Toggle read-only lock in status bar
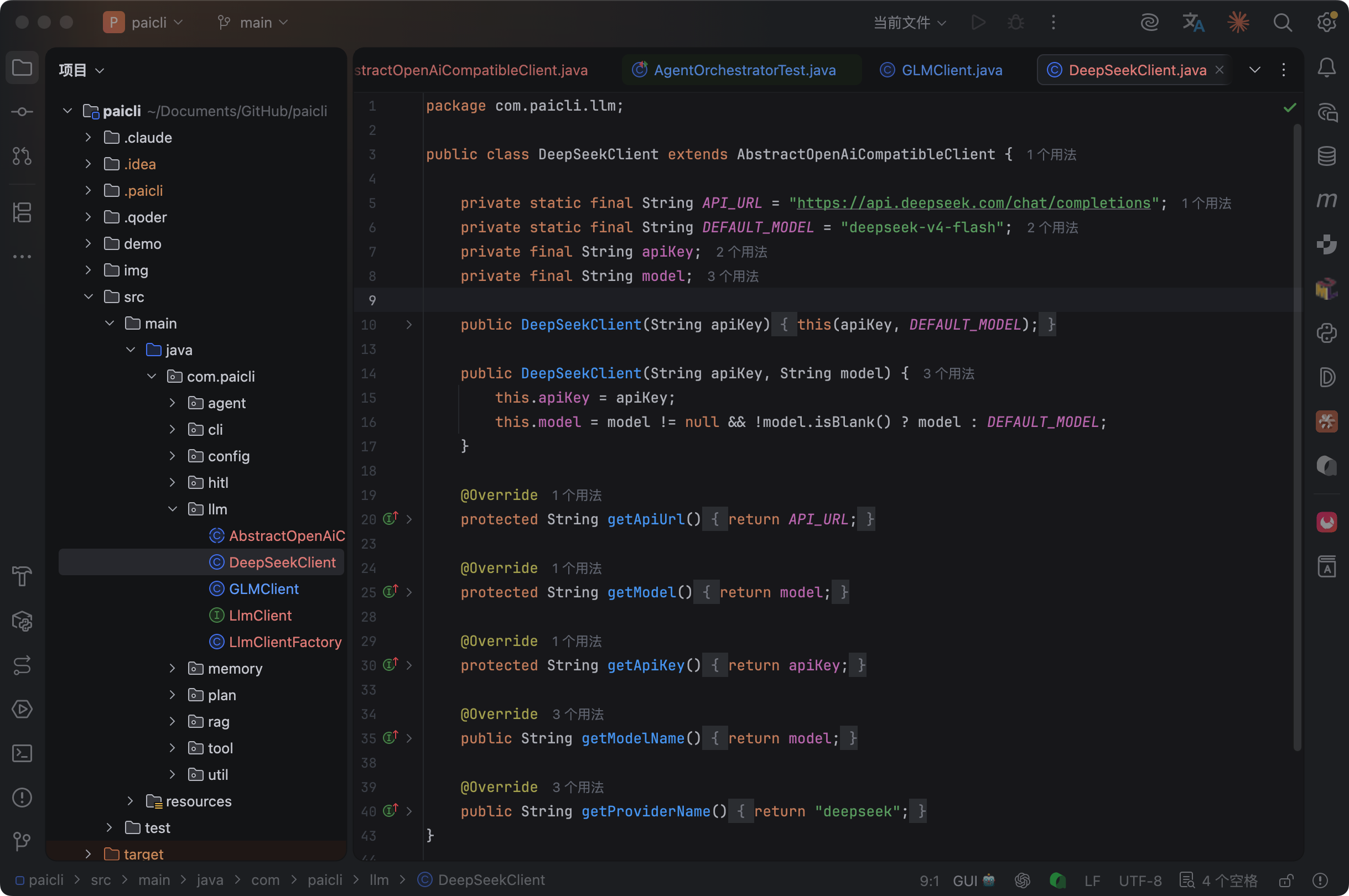The width and height of the screenshot is (1349, 896). tap(1286, 881)
